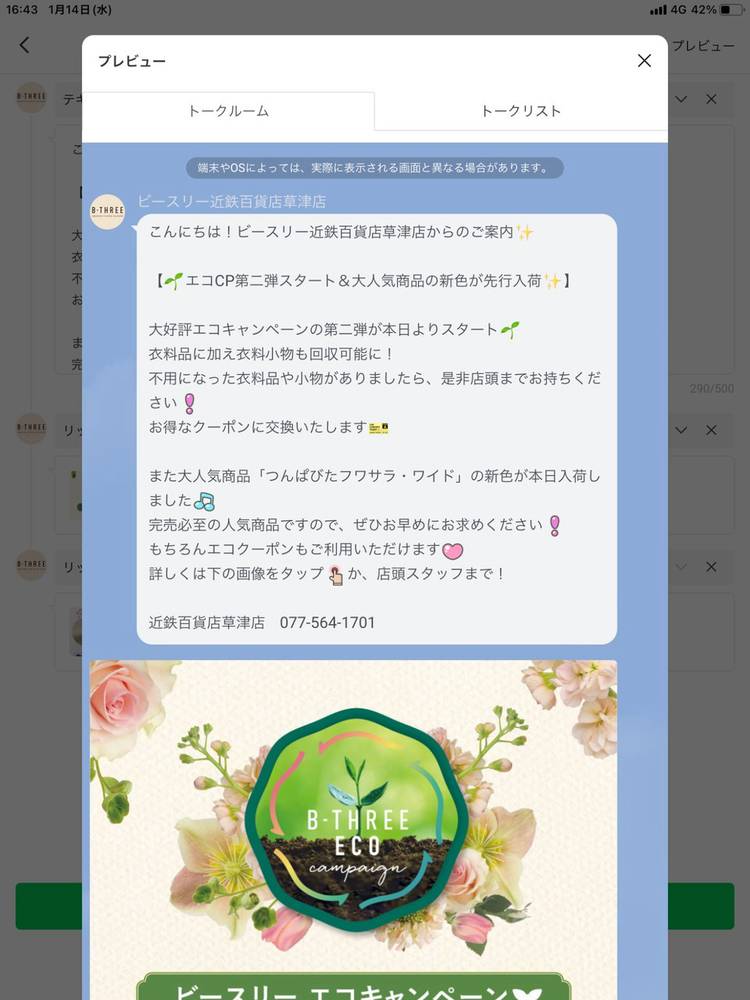The image size is (750, 1000).
Task: Collapse the third rich message chevron
Action: tap(681, 566)
